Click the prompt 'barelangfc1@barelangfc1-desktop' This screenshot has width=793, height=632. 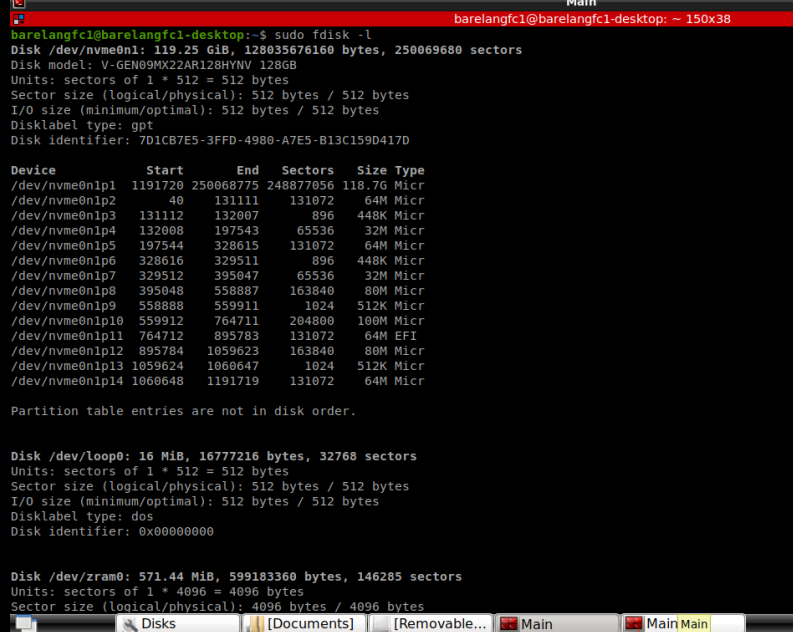(127, 35)
